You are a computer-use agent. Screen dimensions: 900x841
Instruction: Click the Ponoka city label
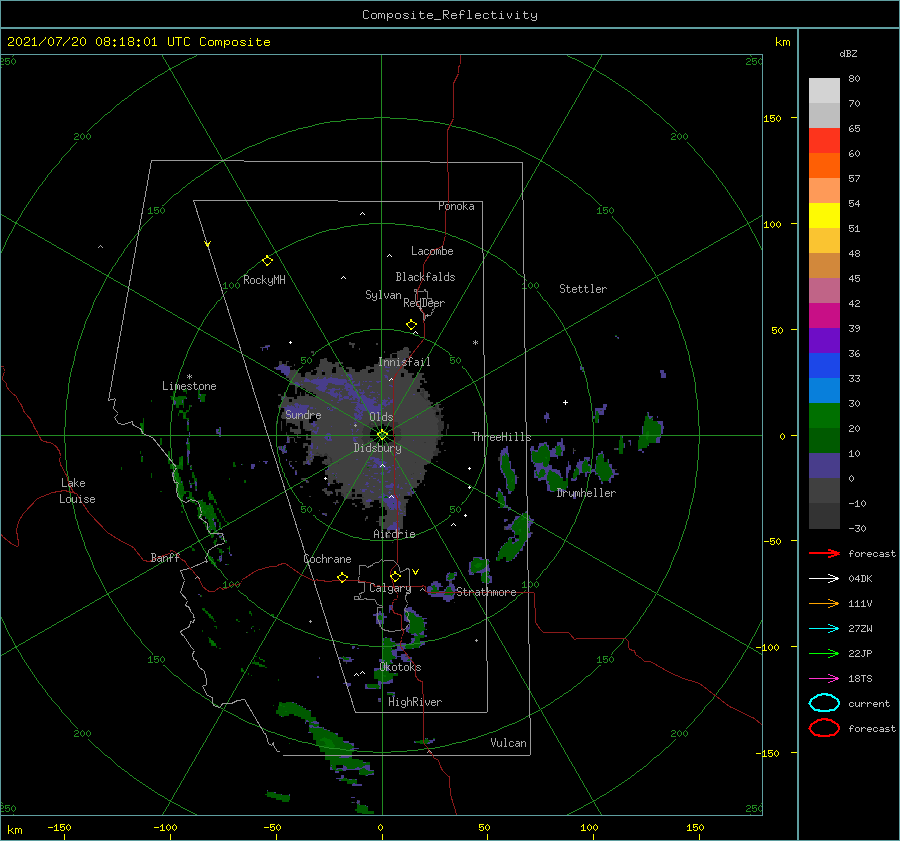[456, 206]
